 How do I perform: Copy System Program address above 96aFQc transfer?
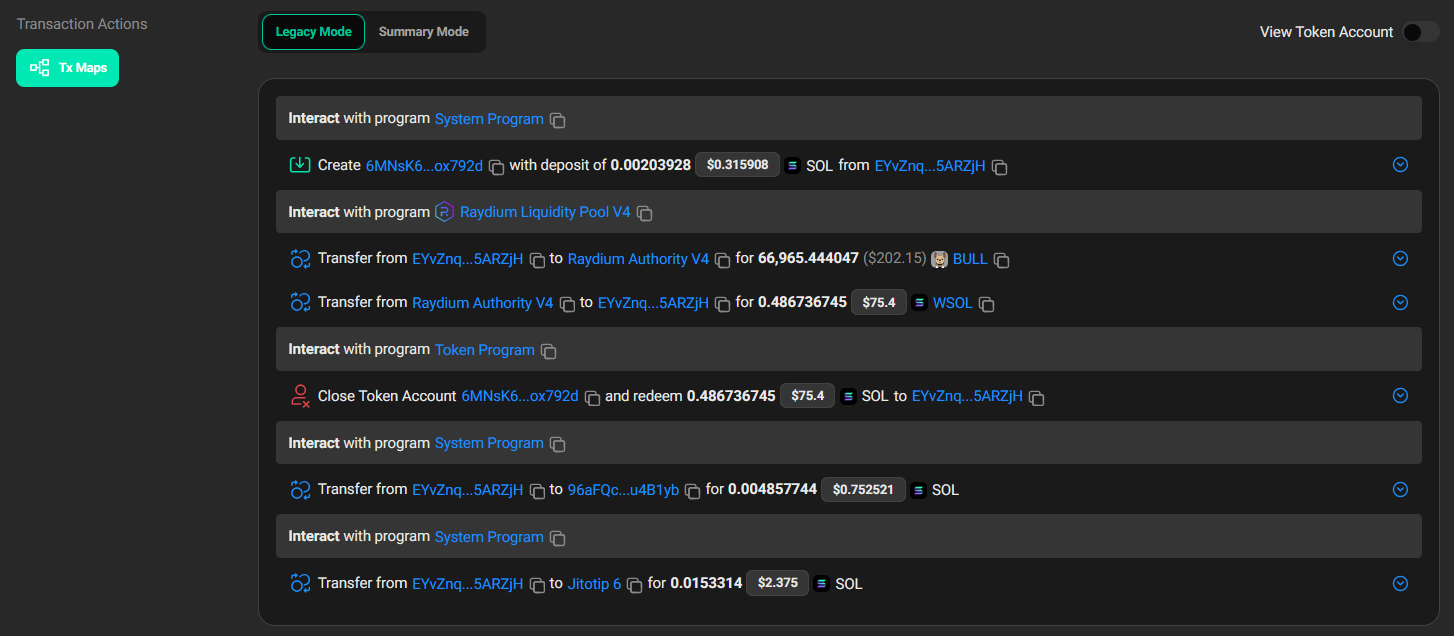(558, 444)
